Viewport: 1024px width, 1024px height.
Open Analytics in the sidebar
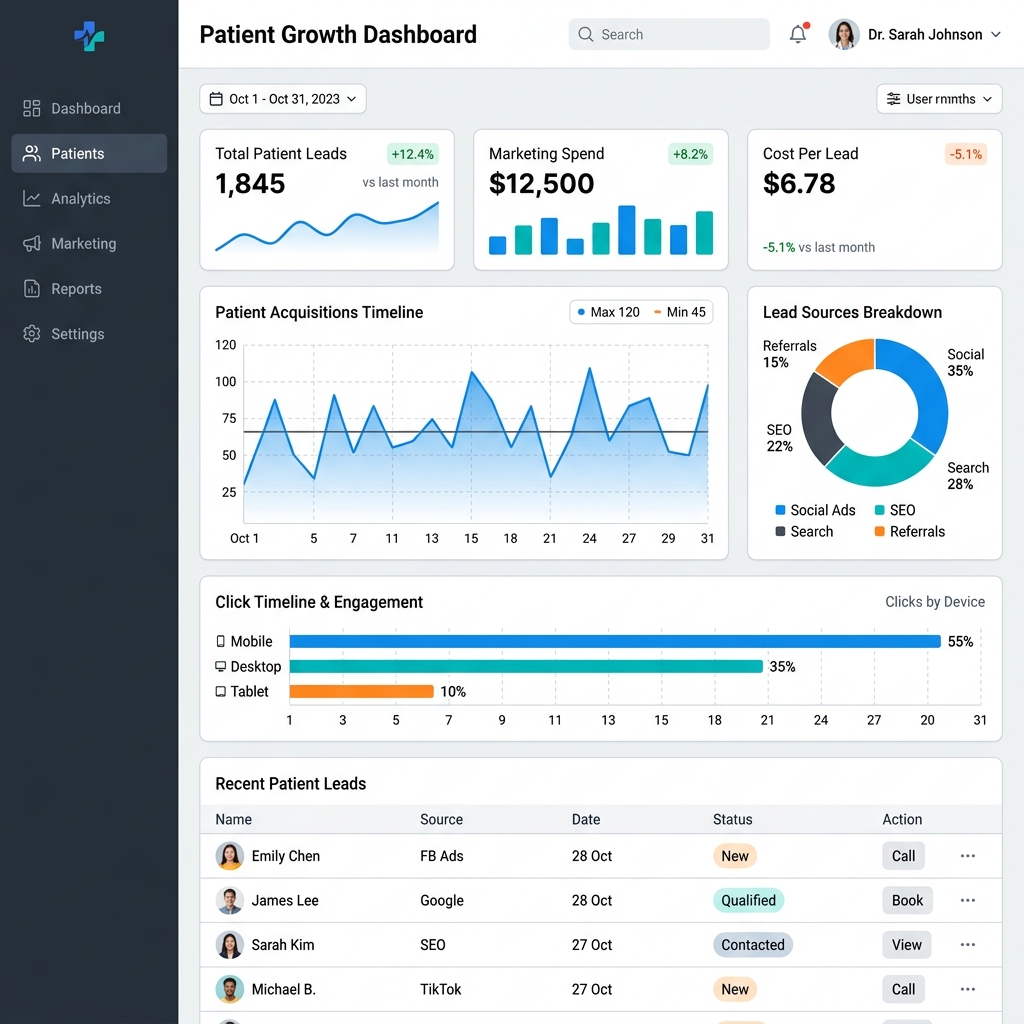[89, 199]
